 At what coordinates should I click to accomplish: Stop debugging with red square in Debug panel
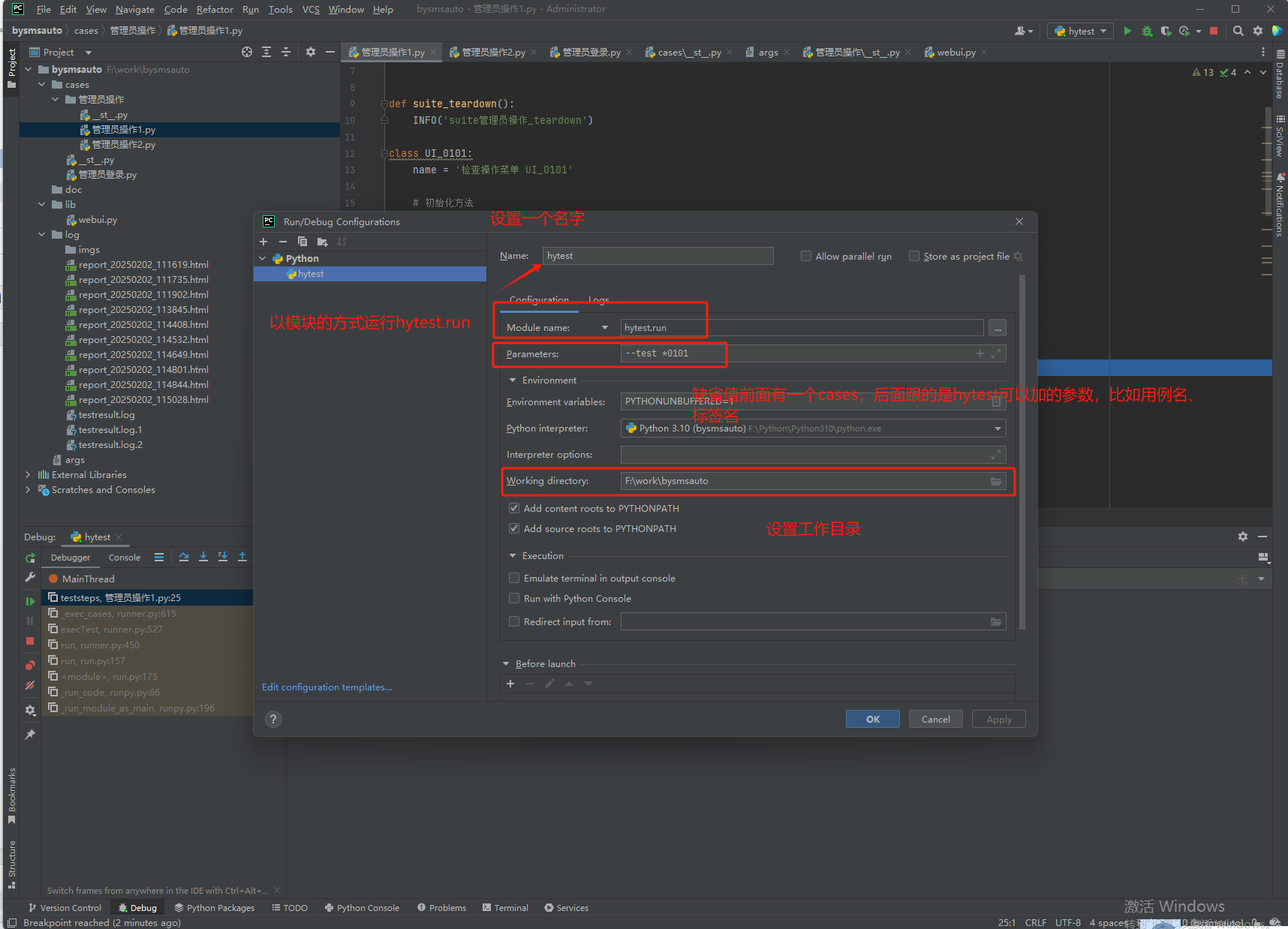(x=30, y=641)
